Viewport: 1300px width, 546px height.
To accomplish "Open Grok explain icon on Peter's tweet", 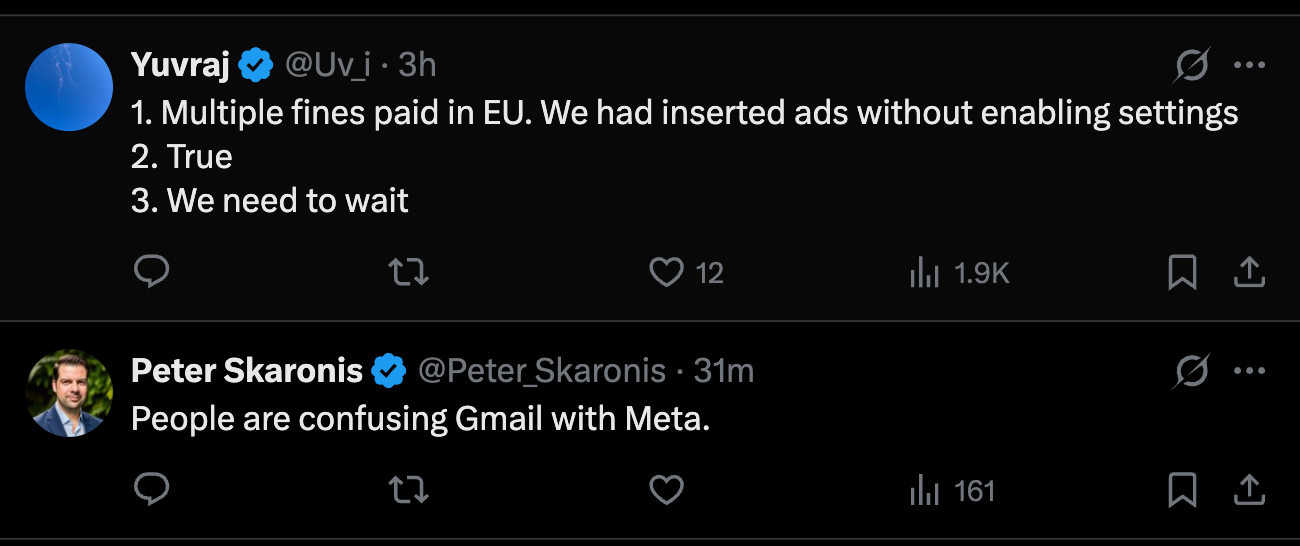I will tap(1191, 372).
